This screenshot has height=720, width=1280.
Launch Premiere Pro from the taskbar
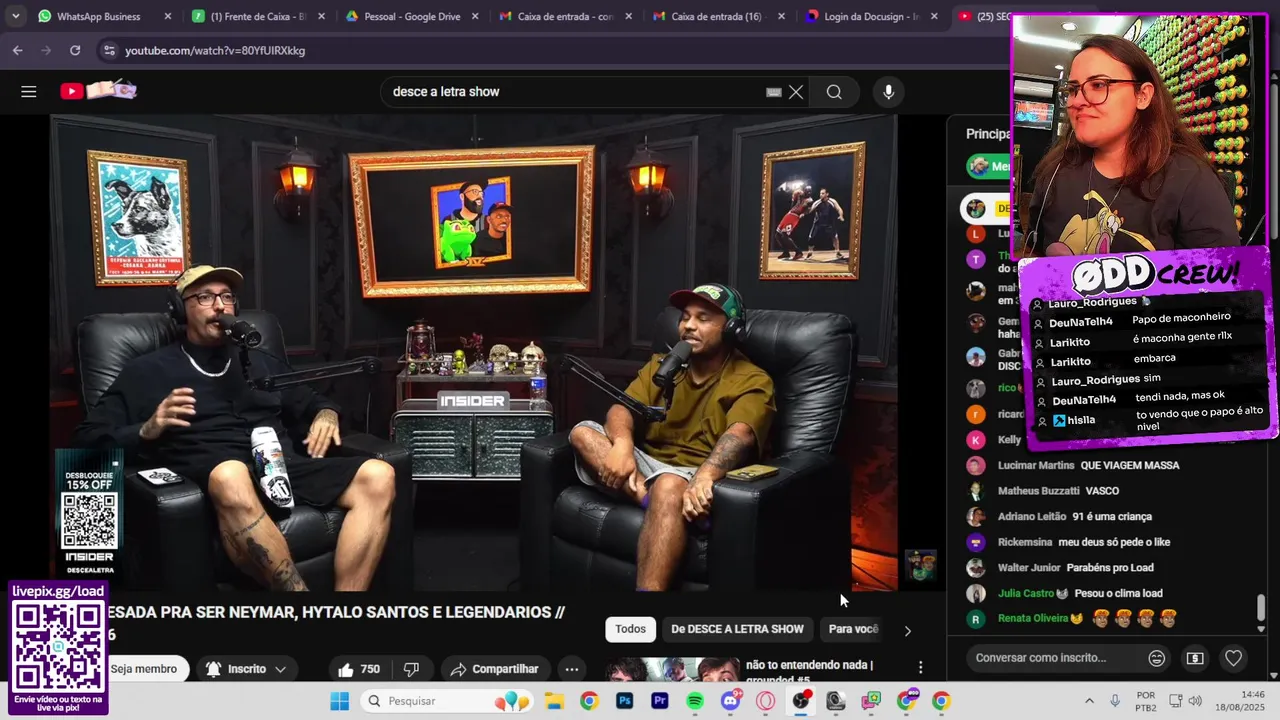point(659,701)
